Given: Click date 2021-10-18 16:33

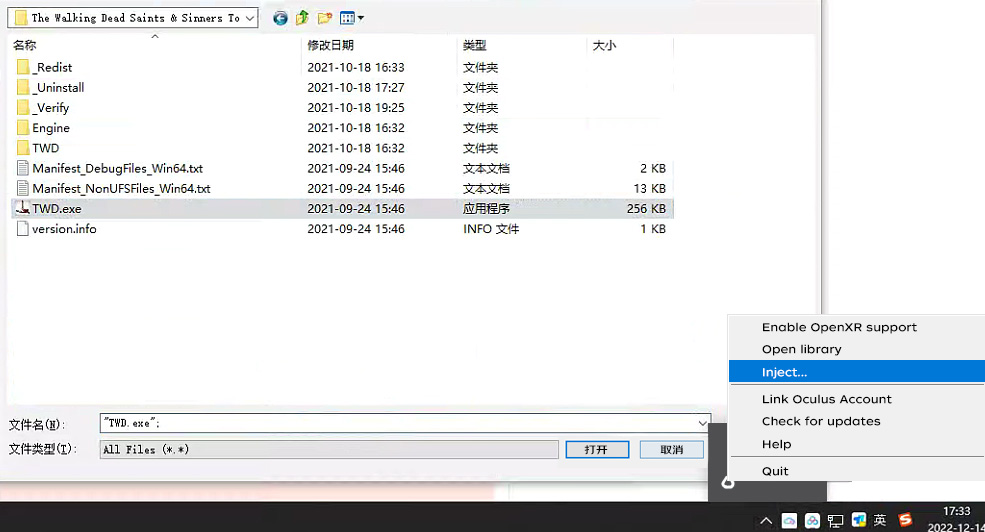Looking at the screenshot, I should tap(356, 67).
